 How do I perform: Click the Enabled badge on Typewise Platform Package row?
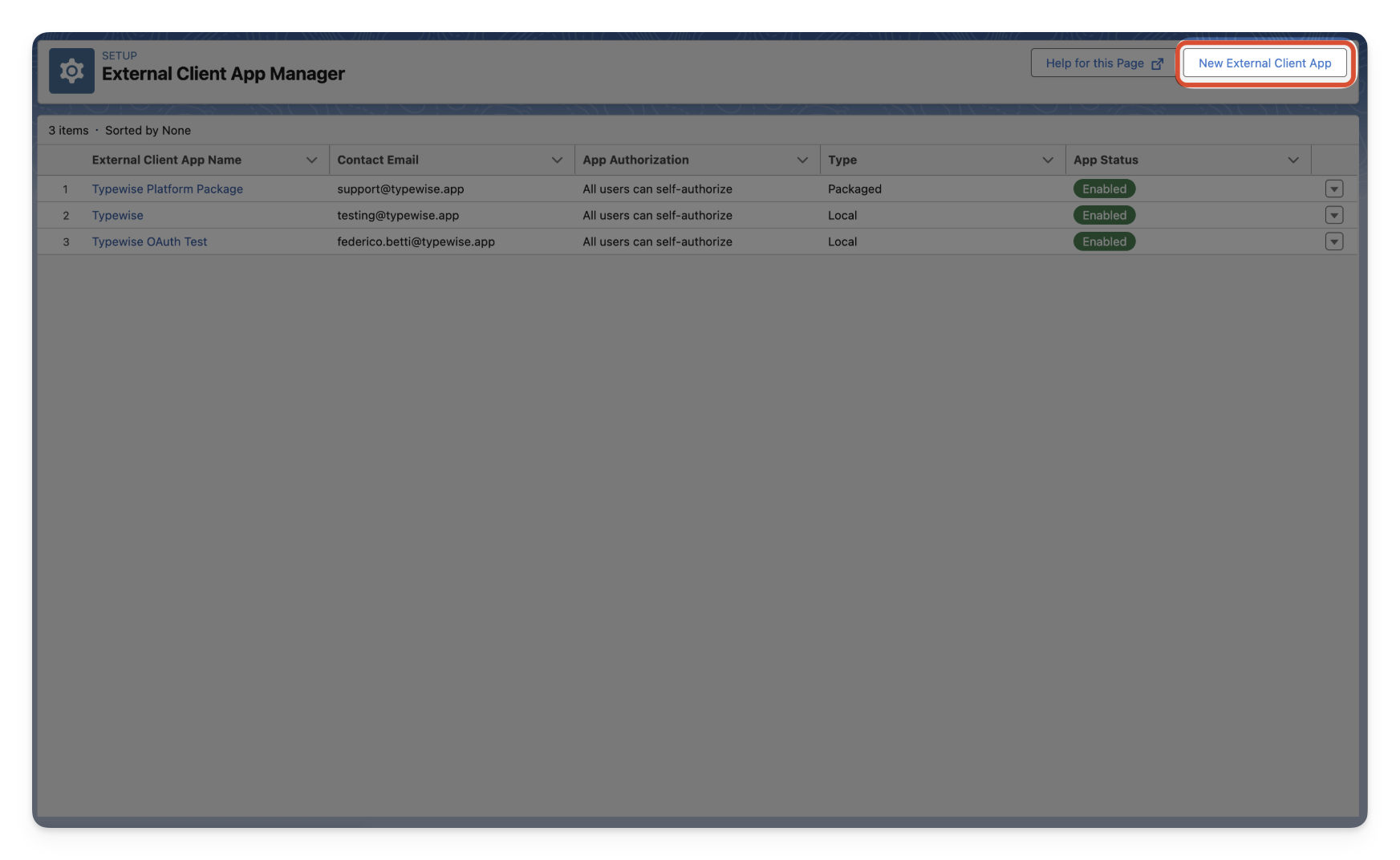(x=1104, y=189)
